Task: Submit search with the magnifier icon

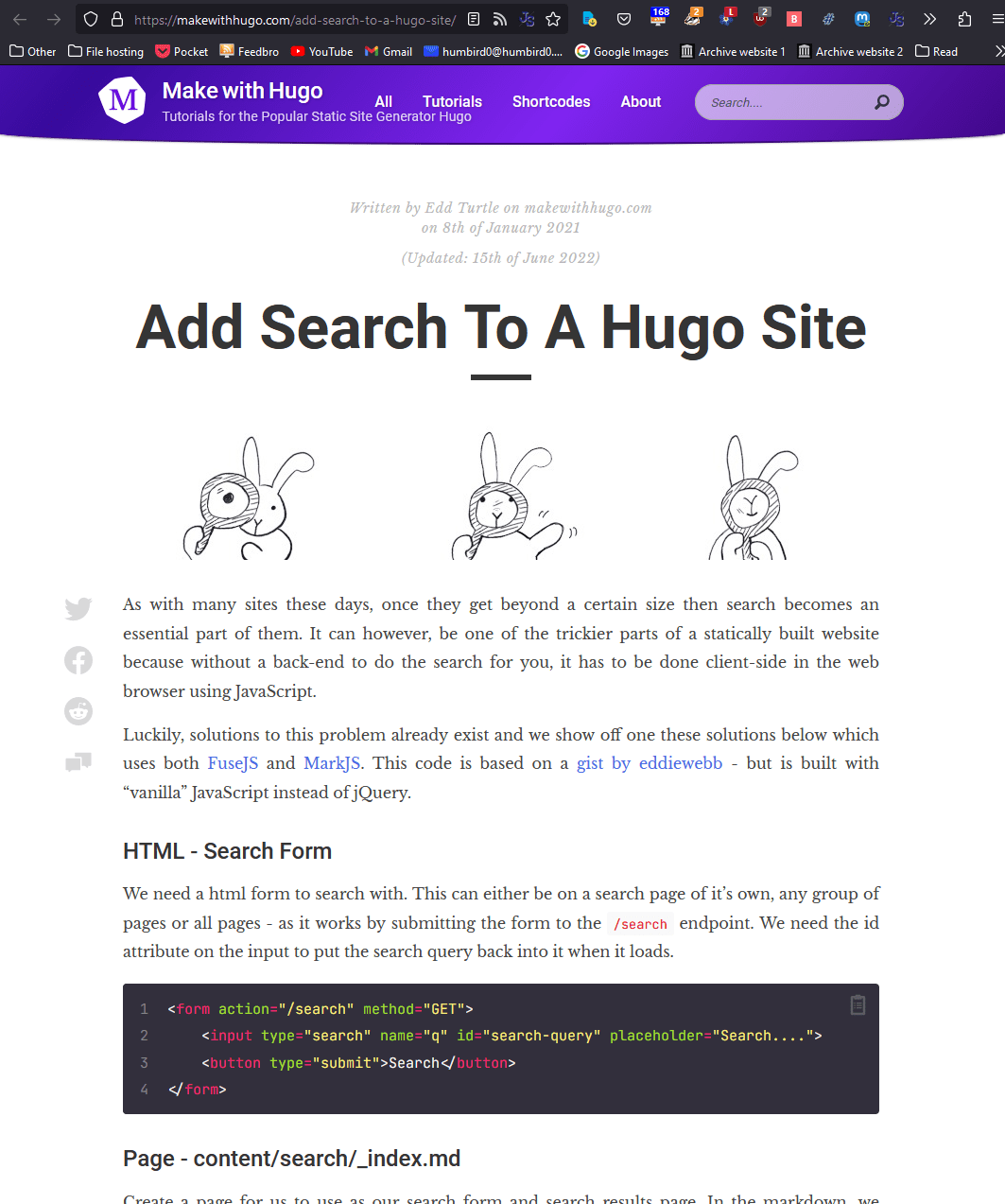Action: (x=881, y=102)
